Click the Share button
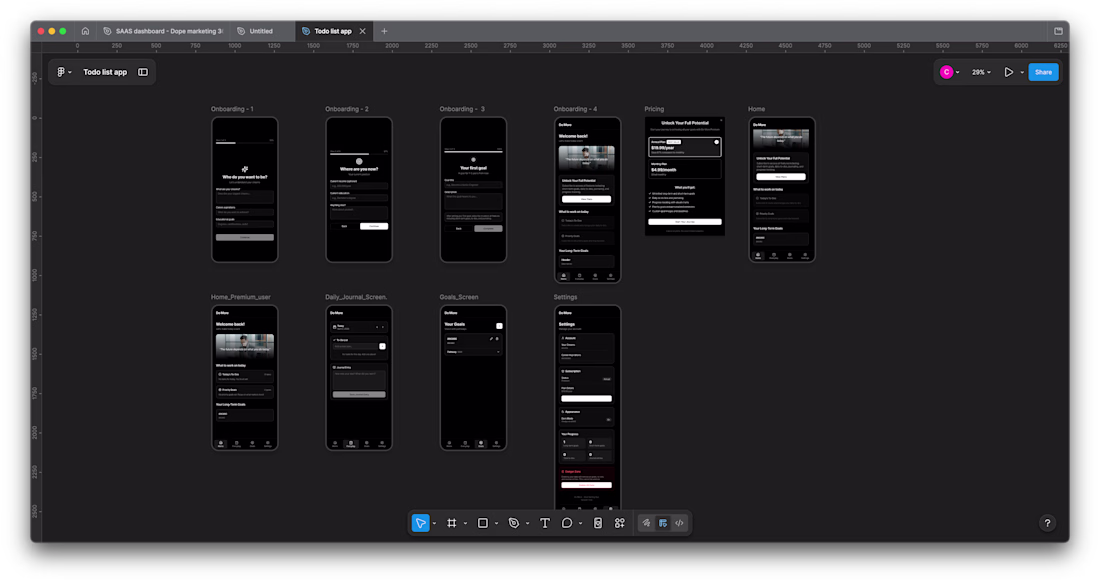 click(1043, 72)
